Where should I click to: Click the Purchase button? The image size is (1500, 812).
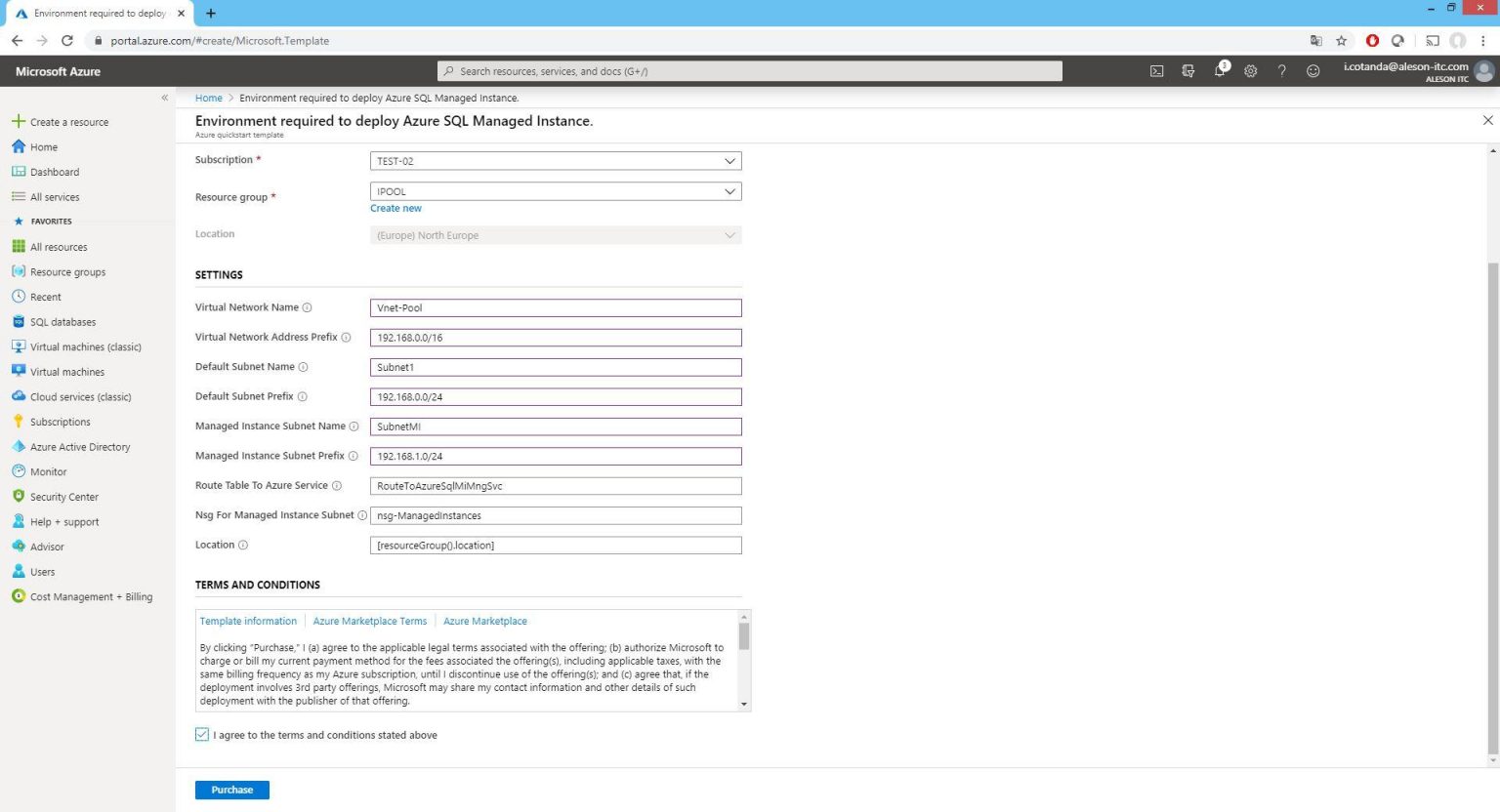(231, 790)
